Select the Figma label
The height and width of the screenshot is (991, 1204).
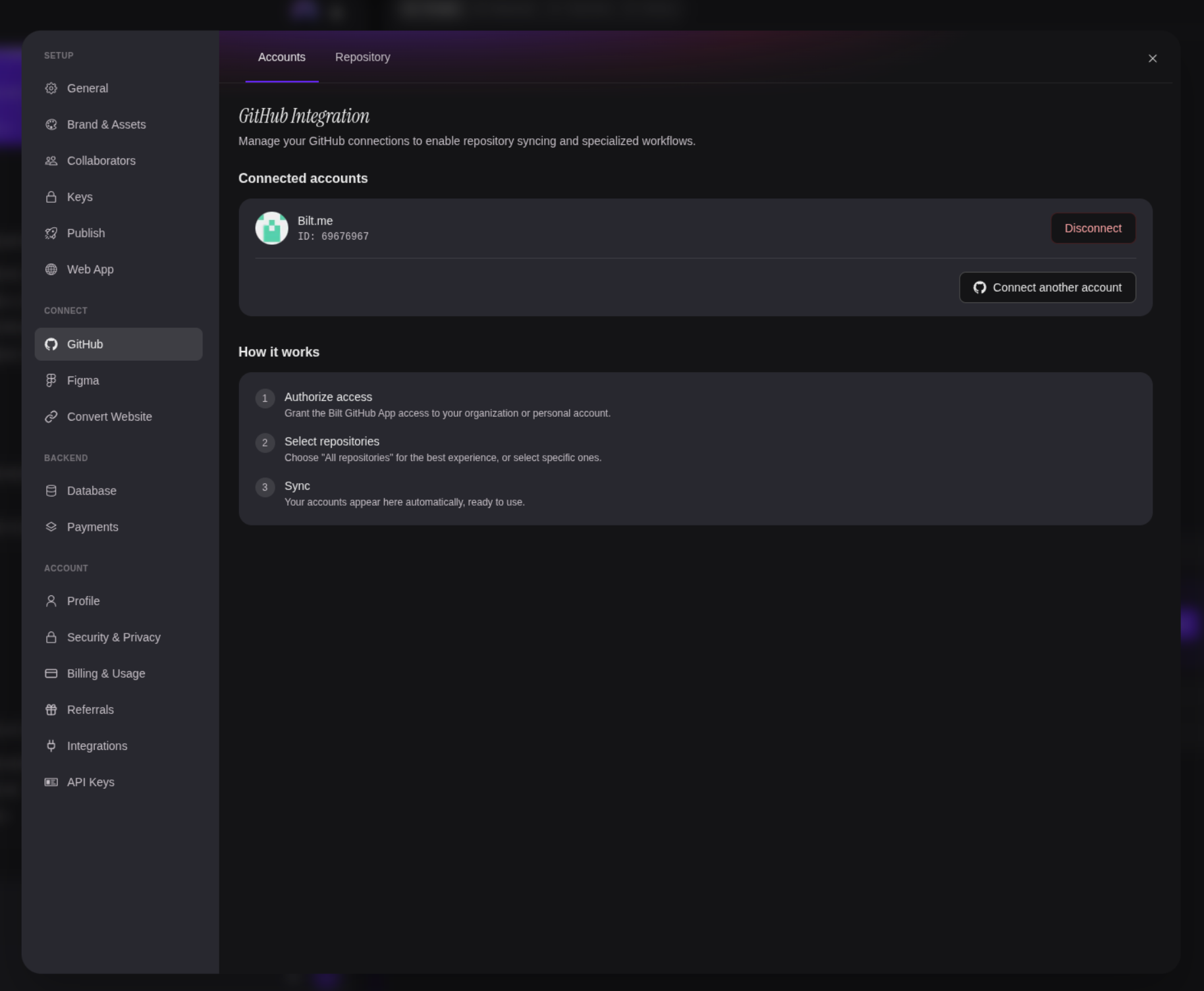(83, 381)
